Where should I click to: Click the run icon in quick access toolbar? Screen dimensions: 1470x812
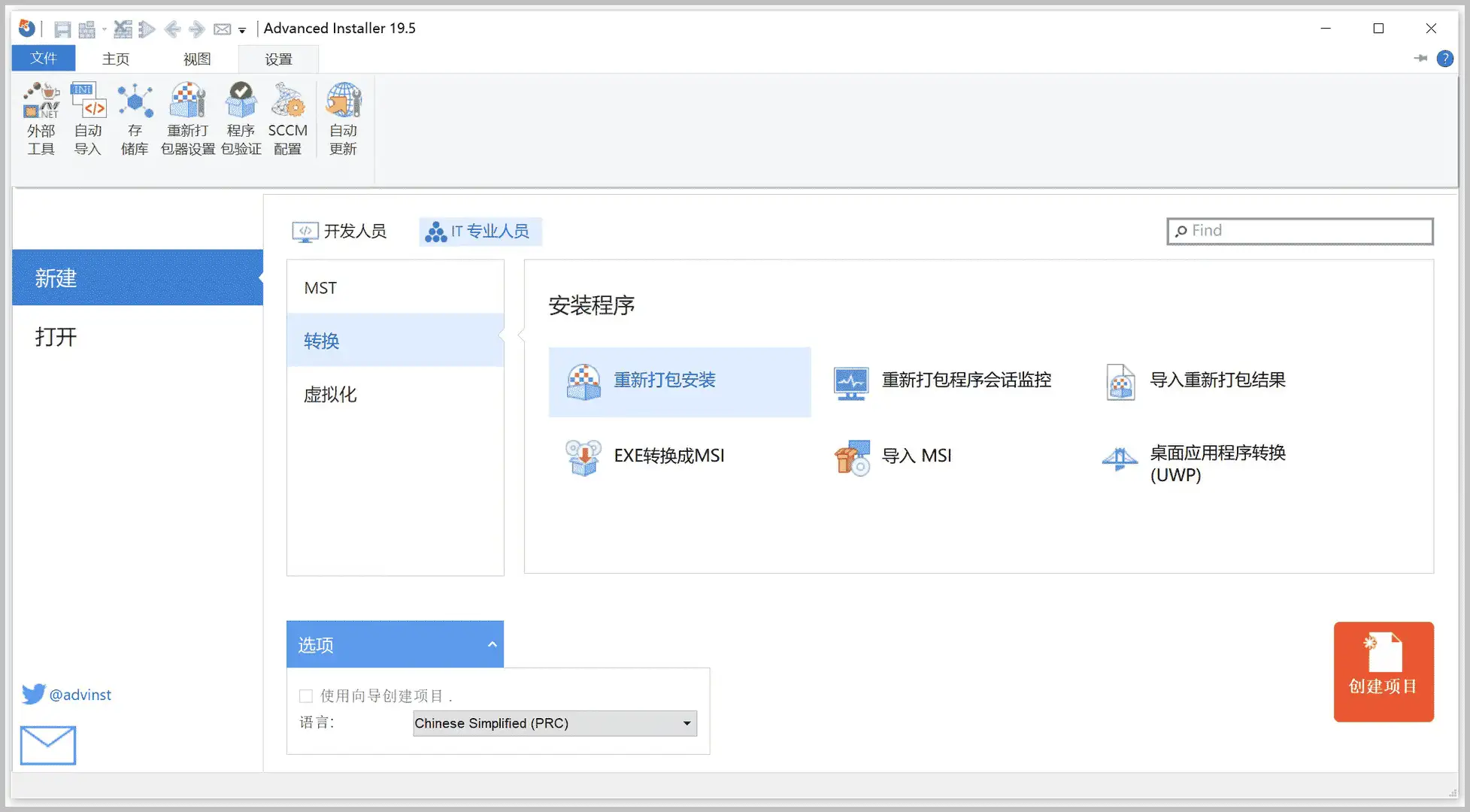coord(147,29)
